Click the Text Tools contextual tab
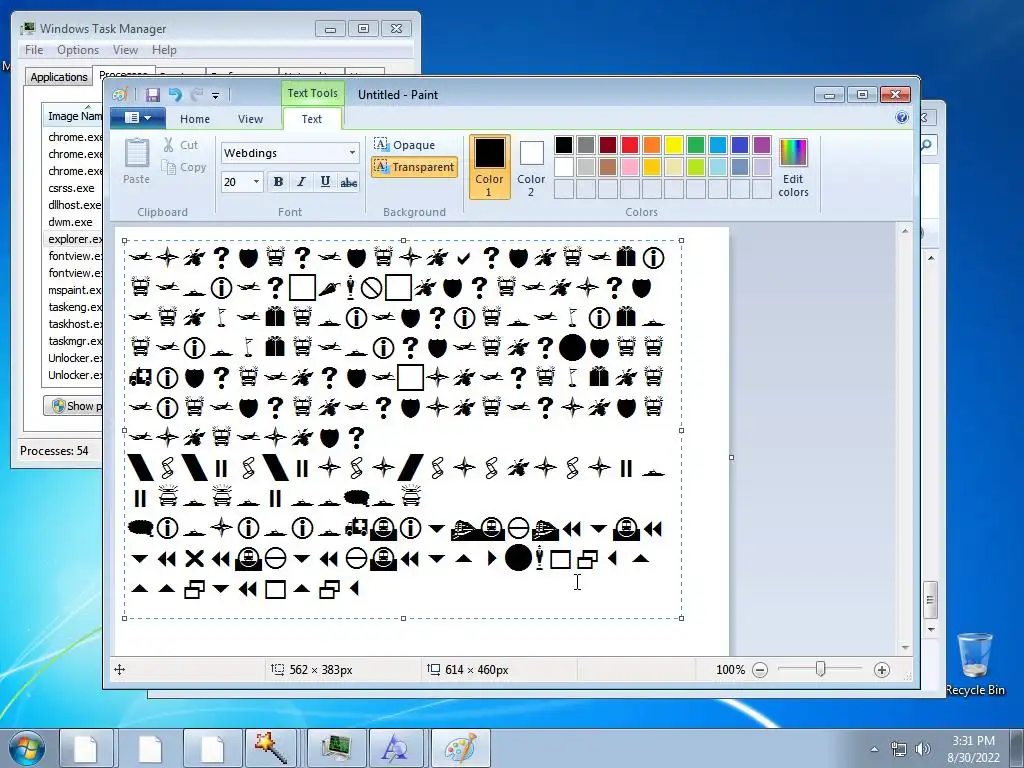Viewport: 1024px width, 768px height. coord(312,93)
